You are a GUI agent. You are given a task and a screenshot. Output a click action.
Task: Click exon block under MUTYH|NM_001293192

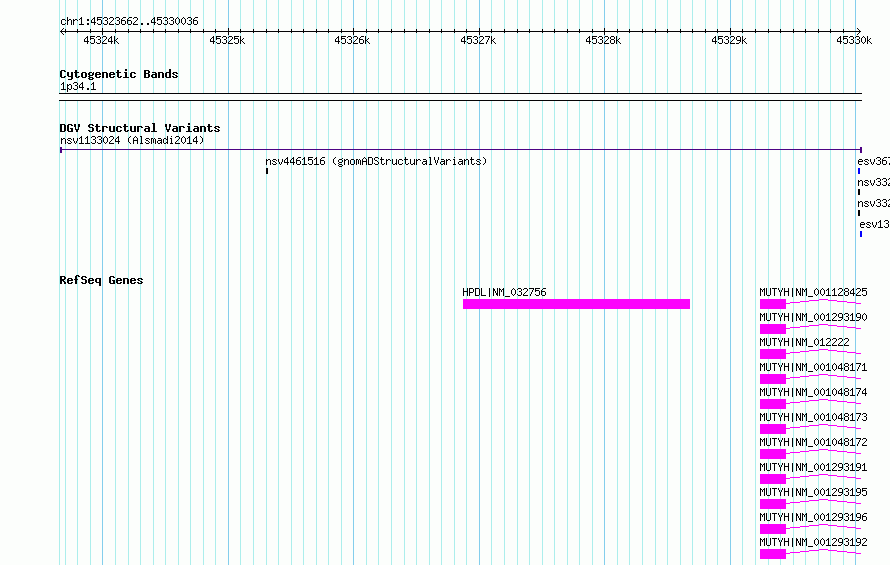click(x=773, y=554)
